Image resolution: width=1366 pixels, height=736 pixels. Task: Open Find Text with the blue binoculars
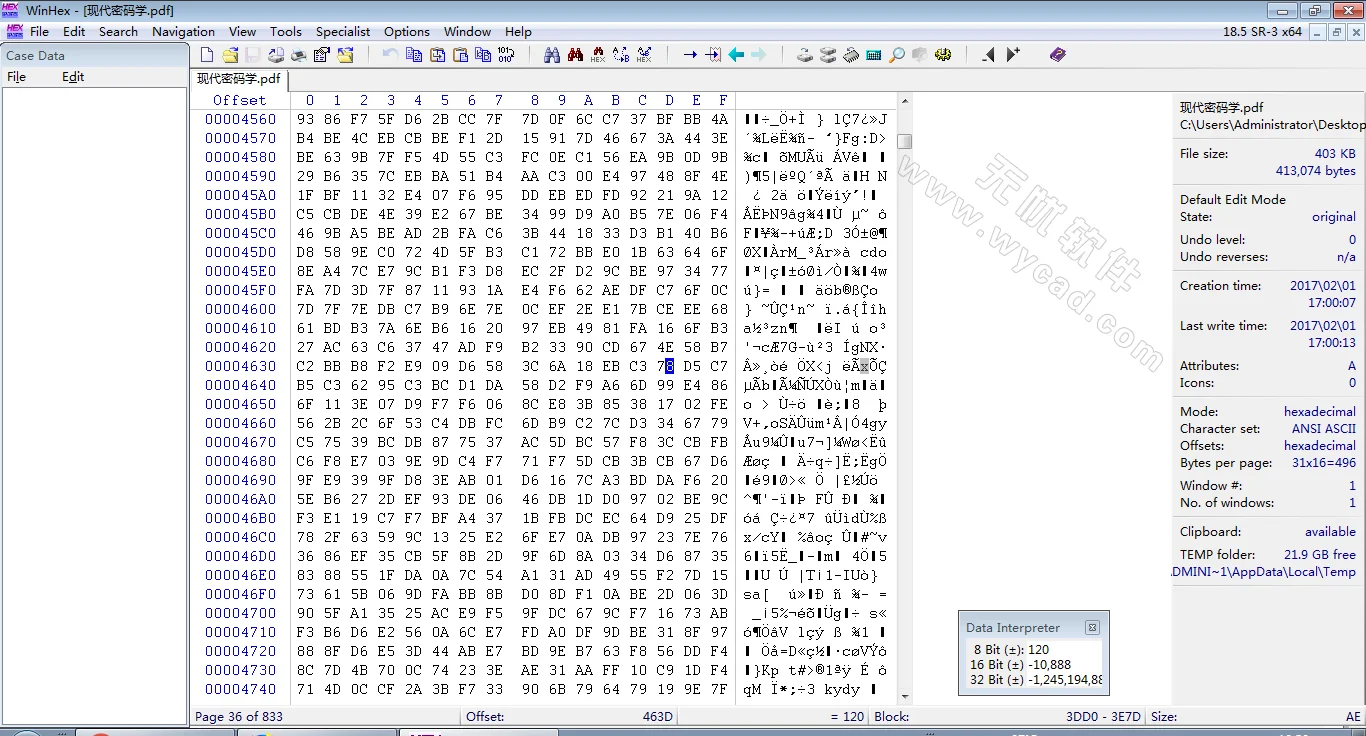click(552, 55)
